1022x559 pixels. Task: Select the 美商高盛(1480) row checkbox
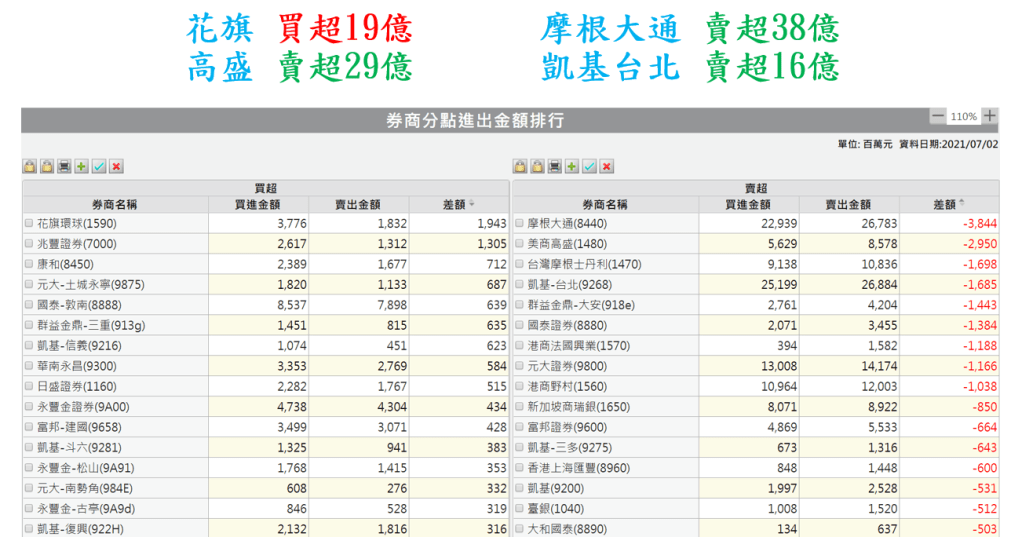(x=519, y=244)
